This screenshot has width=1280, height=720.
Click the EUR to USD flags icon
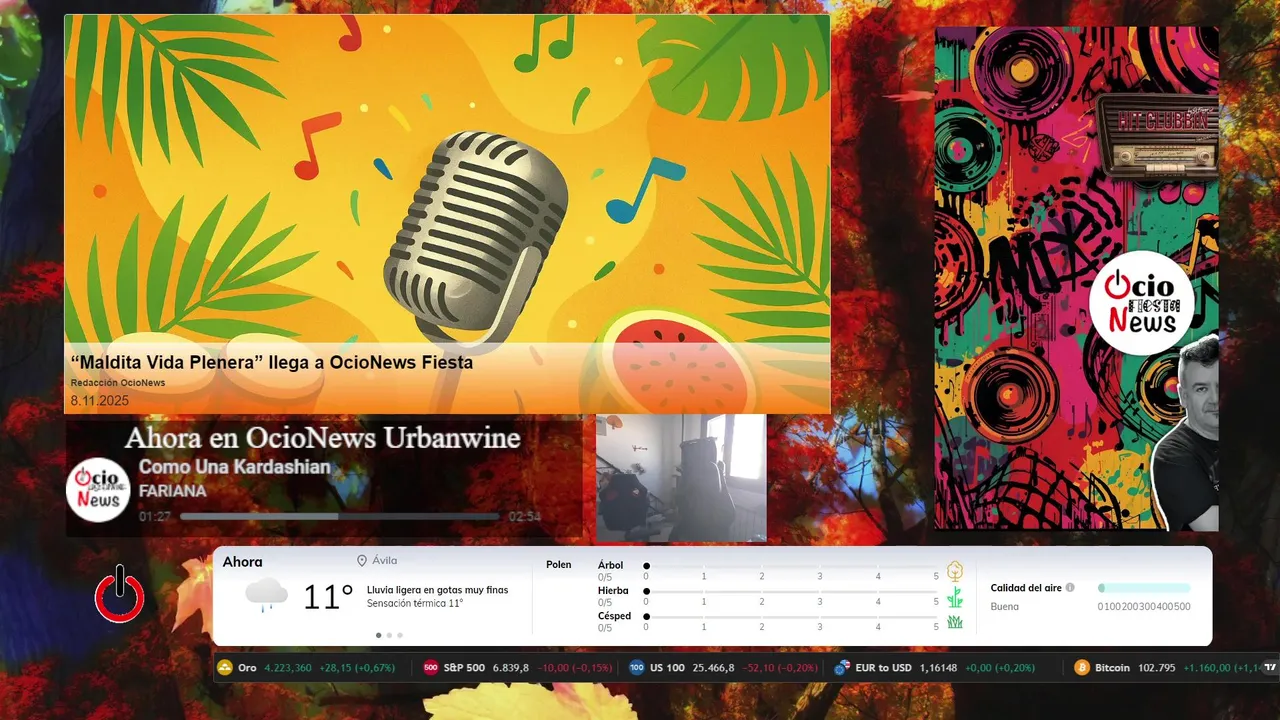pos(842,668)
